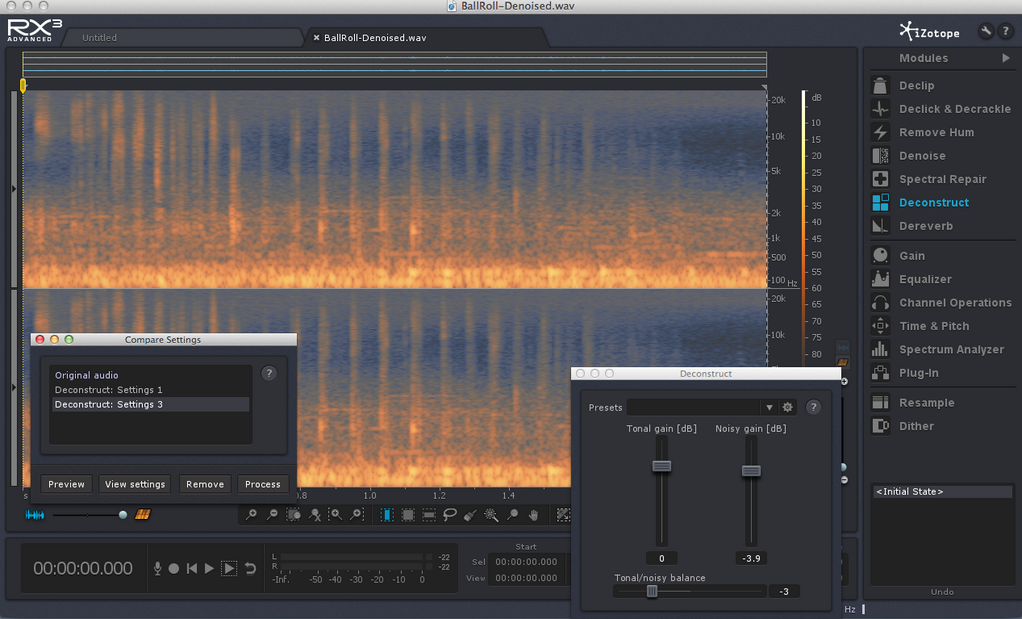
Task: Select the frequency selection tool
Action: coord(429,515)
